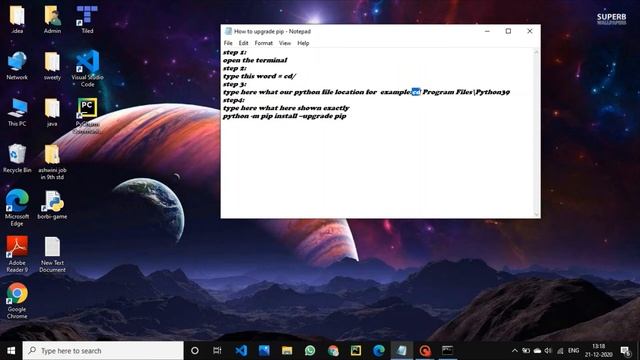Launch Visual Studio Code from the desktop

click(87, 69)
